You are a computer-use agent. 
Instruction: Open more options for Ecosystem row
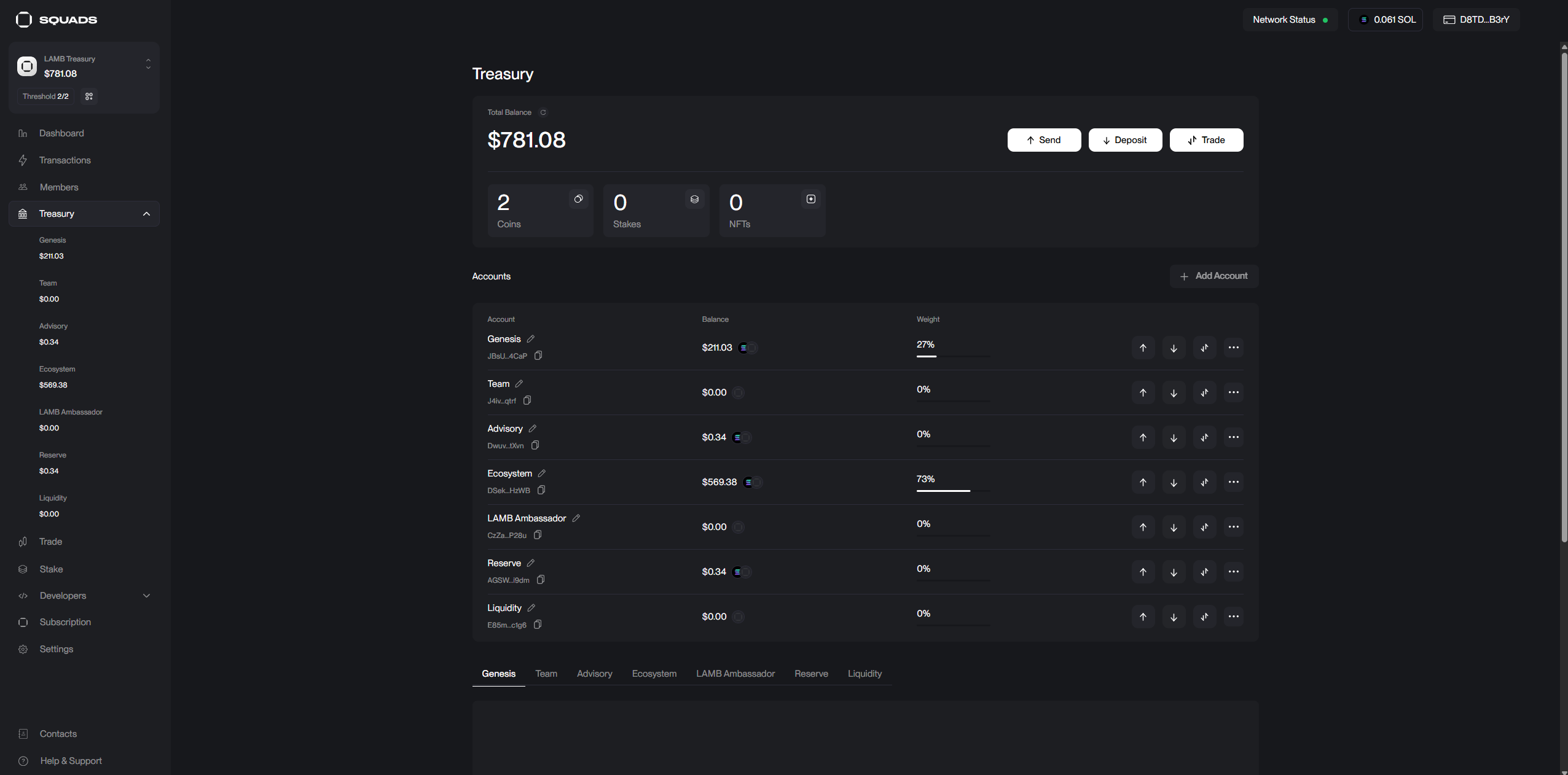1233,482
